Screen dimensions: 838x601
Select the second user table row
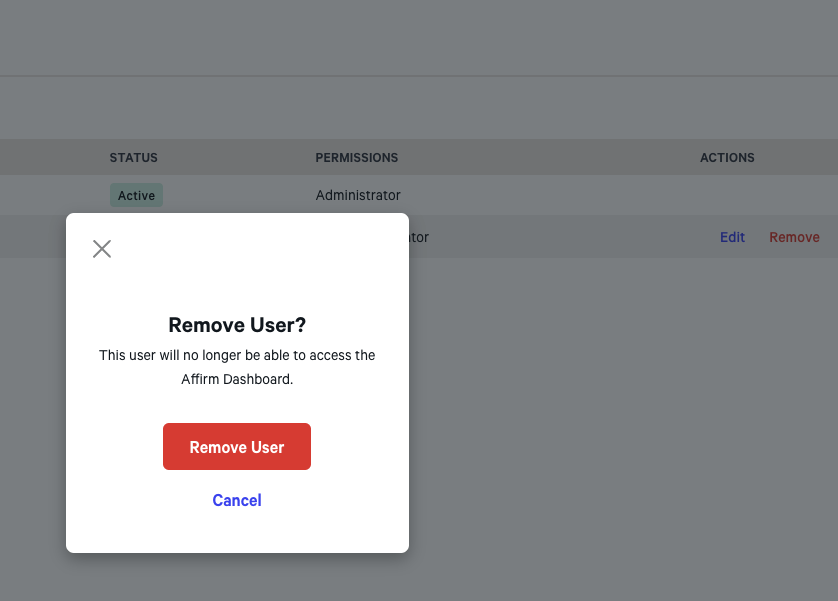[x=550, y=237]
